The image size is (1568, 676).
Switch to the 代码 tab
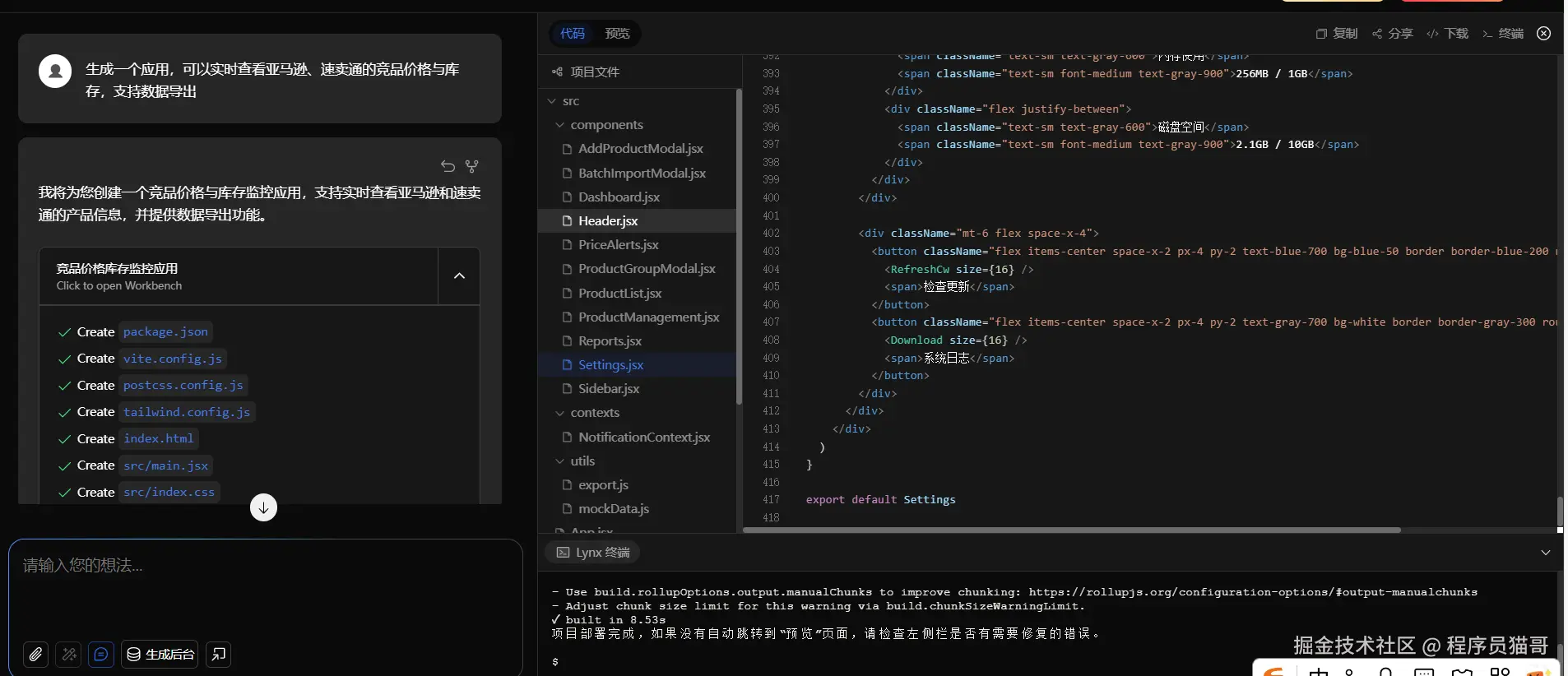[x=573, y=34]
